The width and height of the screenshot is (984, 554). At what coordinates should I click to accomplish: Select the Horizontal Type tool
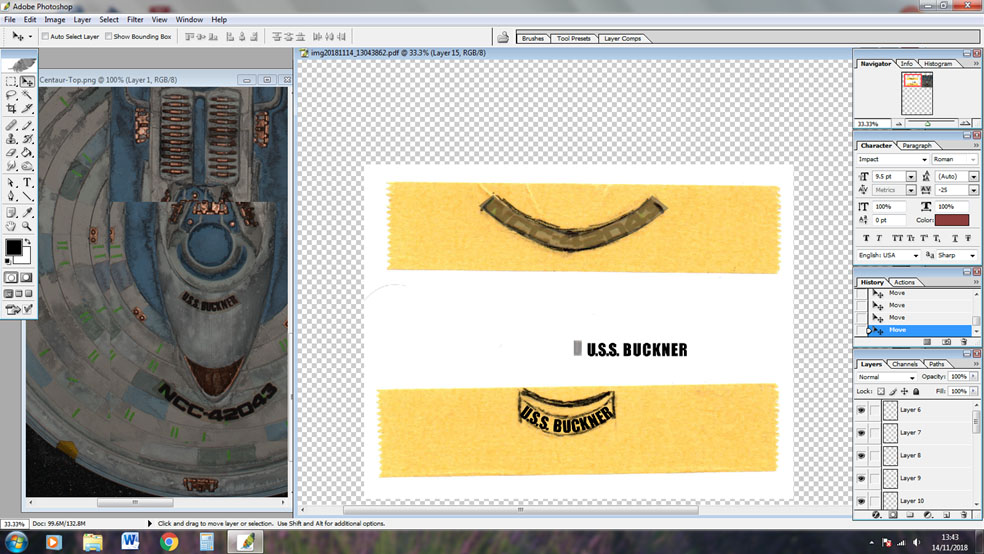pos(27,183)
